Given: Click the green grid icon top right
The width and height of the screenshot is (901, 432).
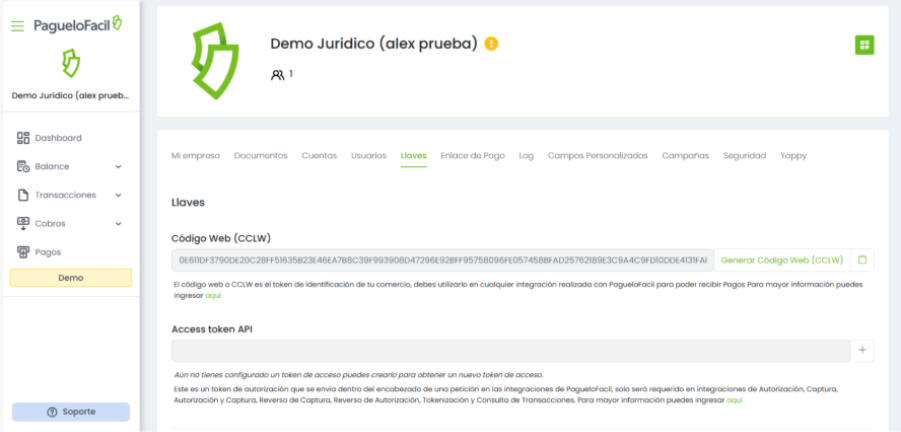Looking at the screenshot, I should (x=864, y=45).
